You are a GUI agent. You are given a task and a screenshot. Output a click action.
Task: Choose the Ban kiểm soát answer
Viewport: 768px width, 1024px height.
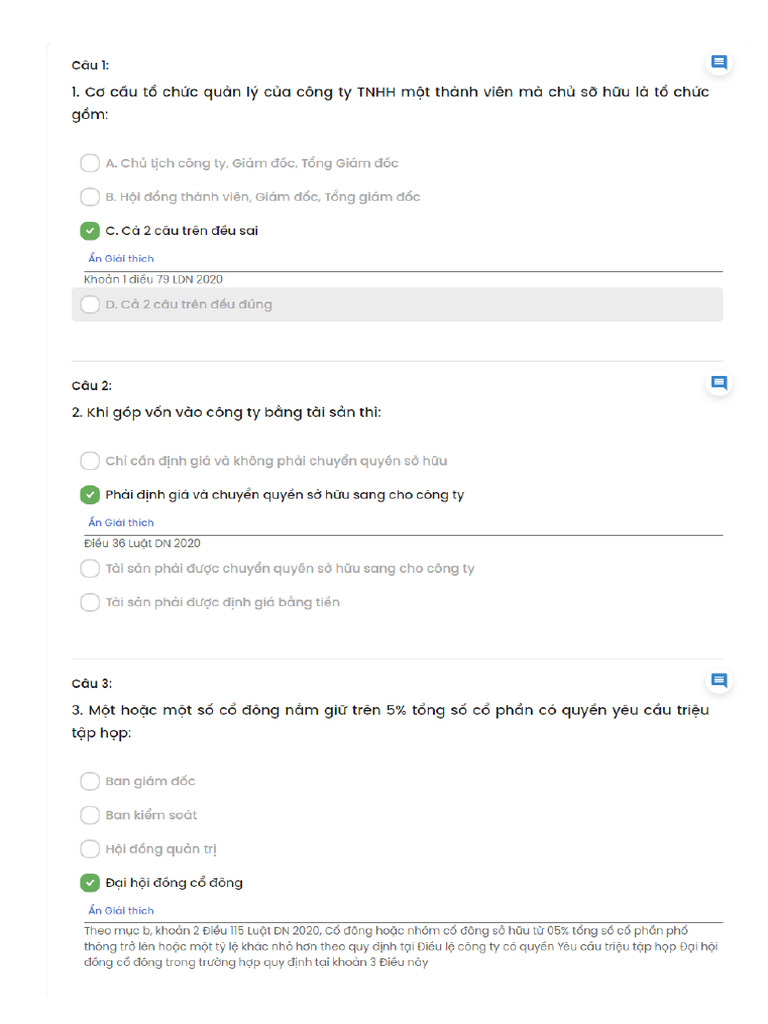(90, 815)
